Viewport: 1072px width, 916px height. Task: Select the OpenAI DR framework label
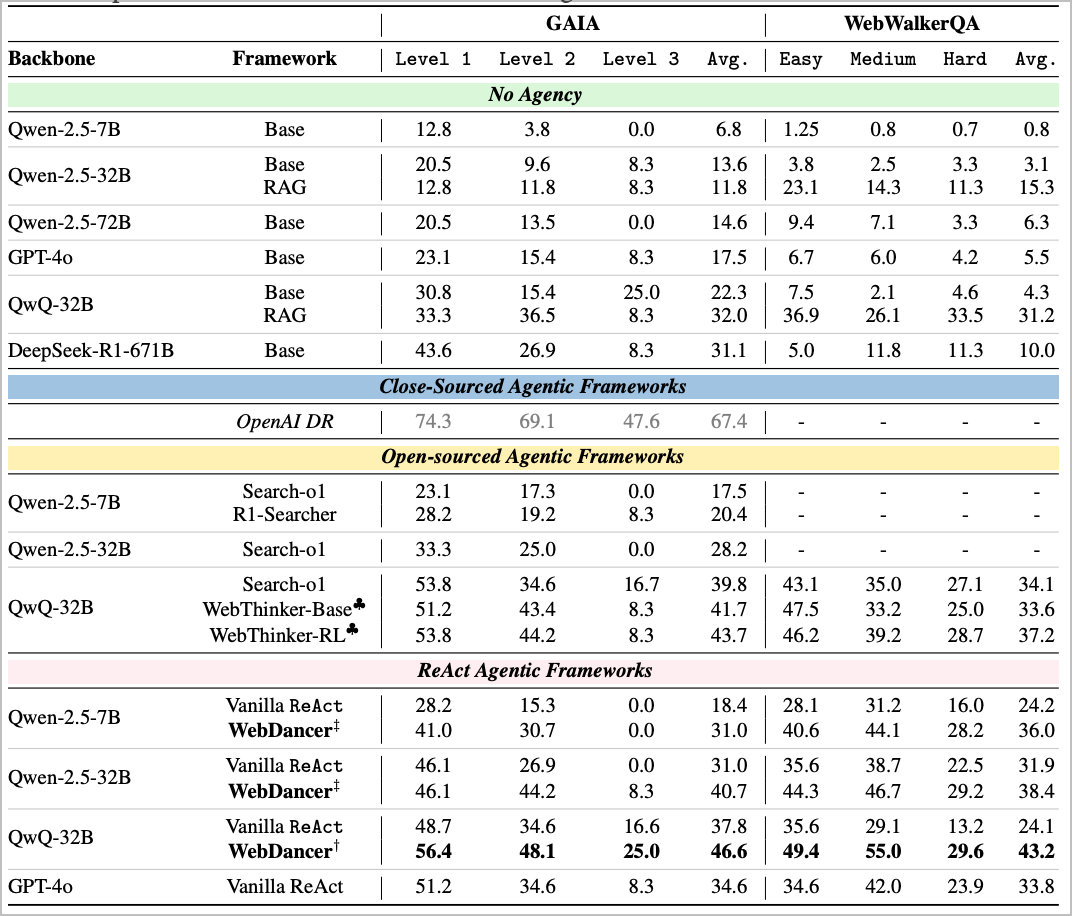coord(284,421)
